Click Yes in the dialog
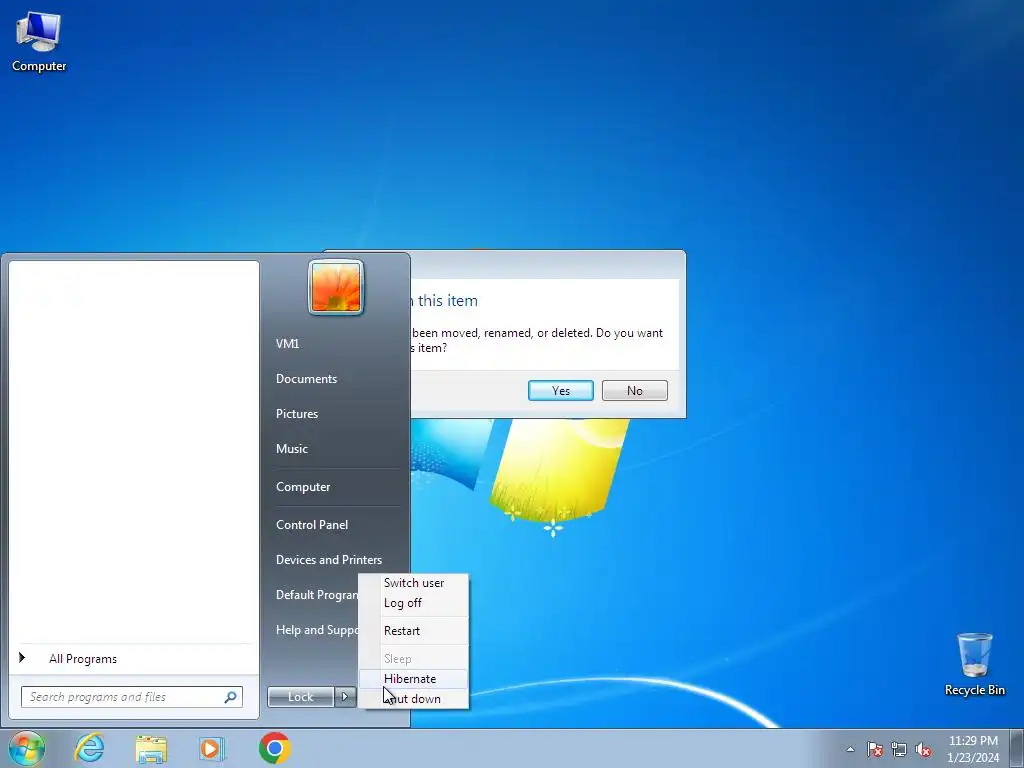The height and width of the screenshot is (768, 1024). pyautogui.click(x=560, y=391)
